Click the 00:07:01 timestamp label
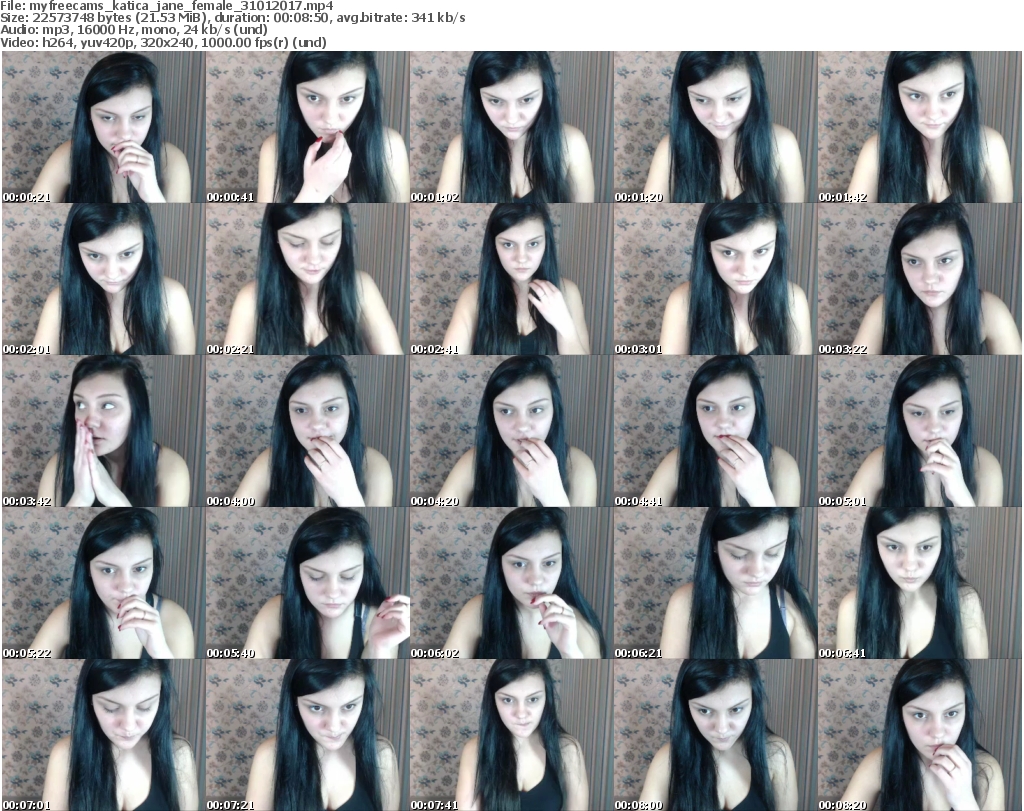1024x811 pixels. coord(27,805)
